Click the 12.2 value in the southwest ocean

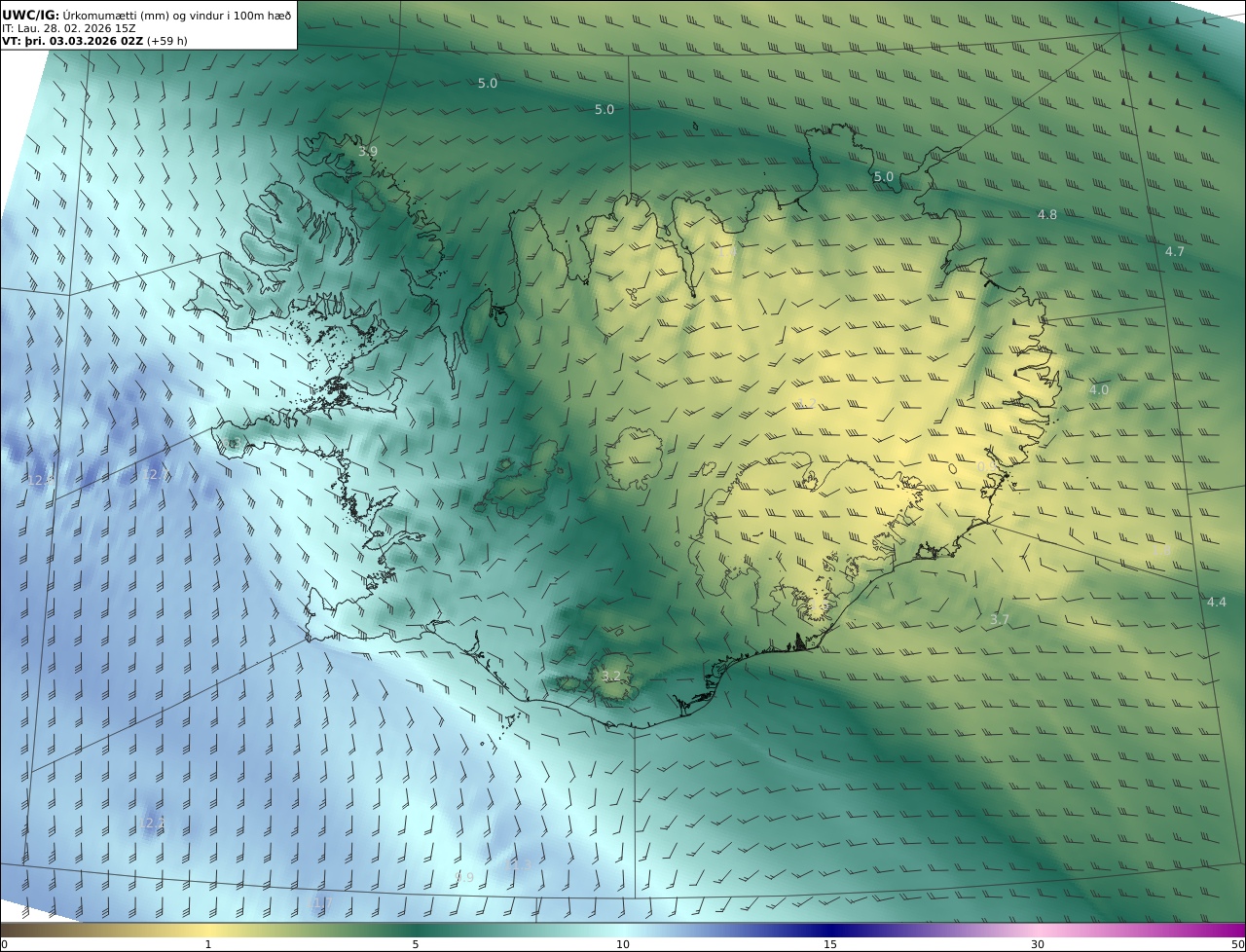pyautogui.click(x=153, y=824)
